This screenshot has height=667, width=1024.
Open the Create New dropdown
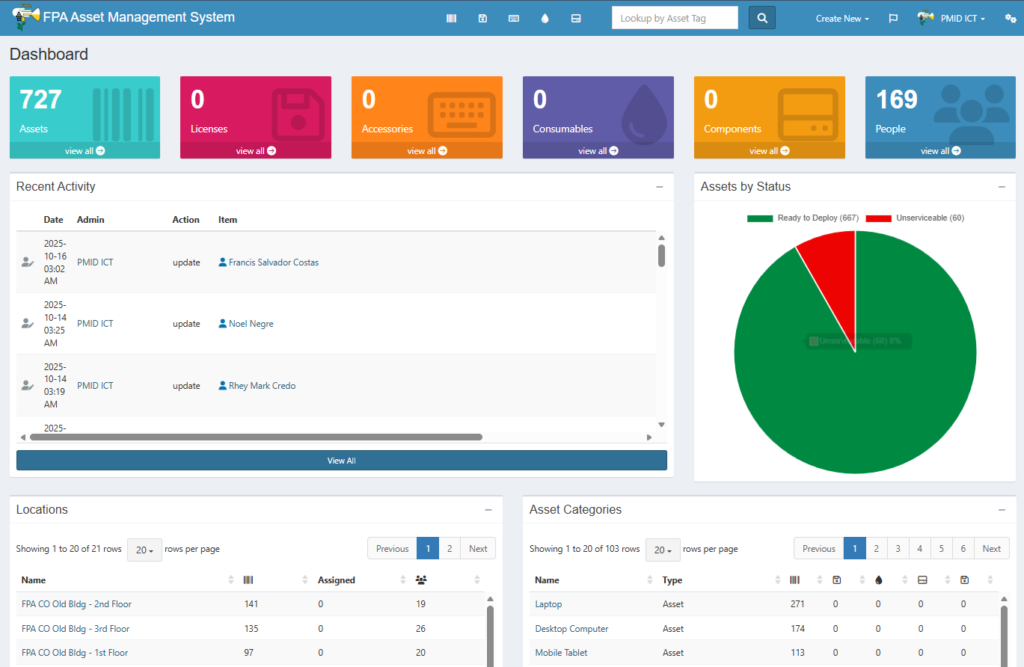842,18
